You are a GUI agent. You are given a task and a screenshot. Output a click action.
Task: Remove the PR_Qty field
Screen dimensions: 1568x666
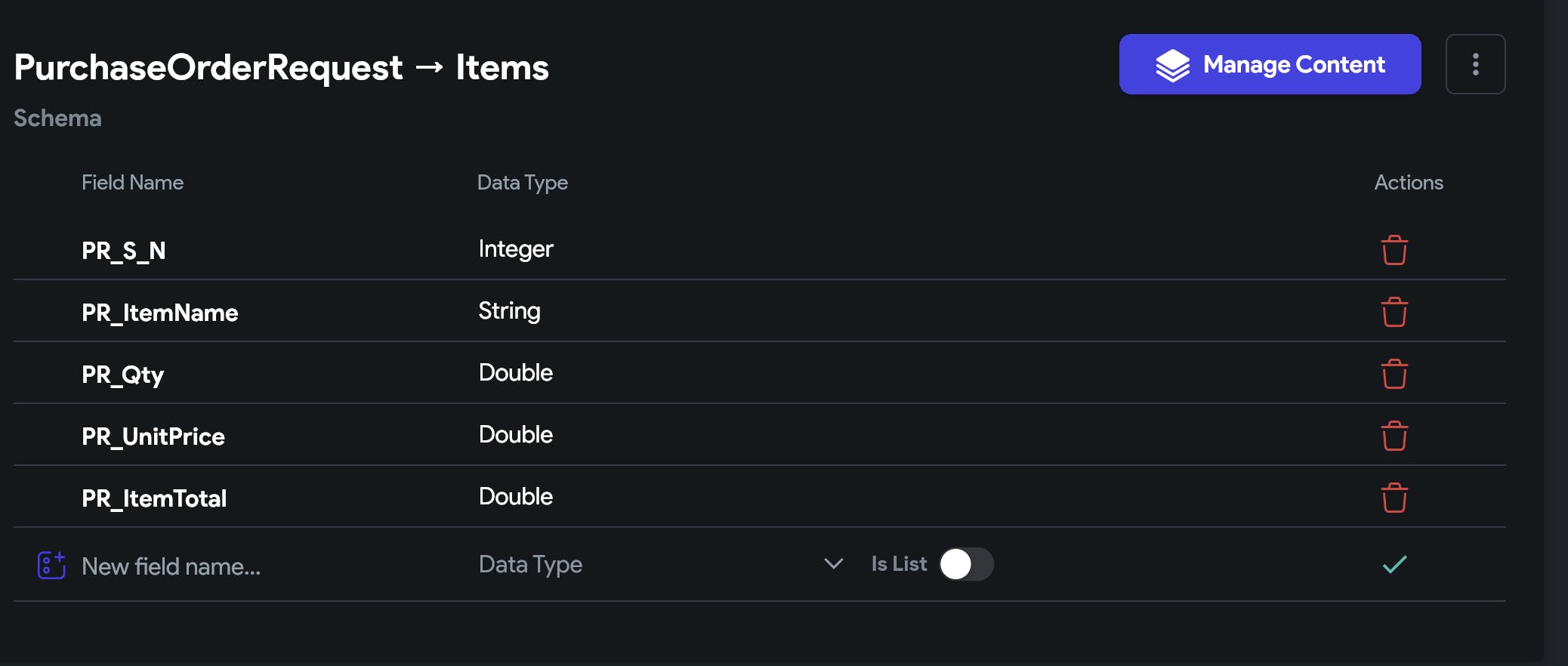click(1394, 374)
